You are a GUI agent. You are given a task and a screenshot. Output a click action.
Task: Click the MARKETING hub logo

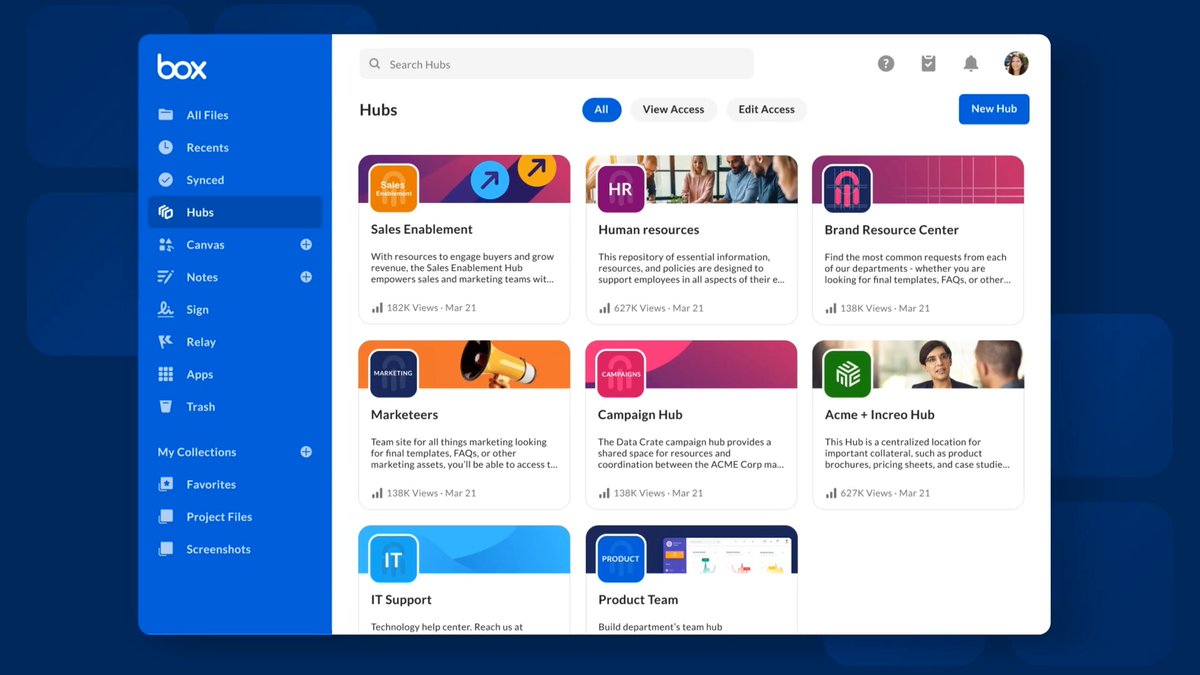394,374
